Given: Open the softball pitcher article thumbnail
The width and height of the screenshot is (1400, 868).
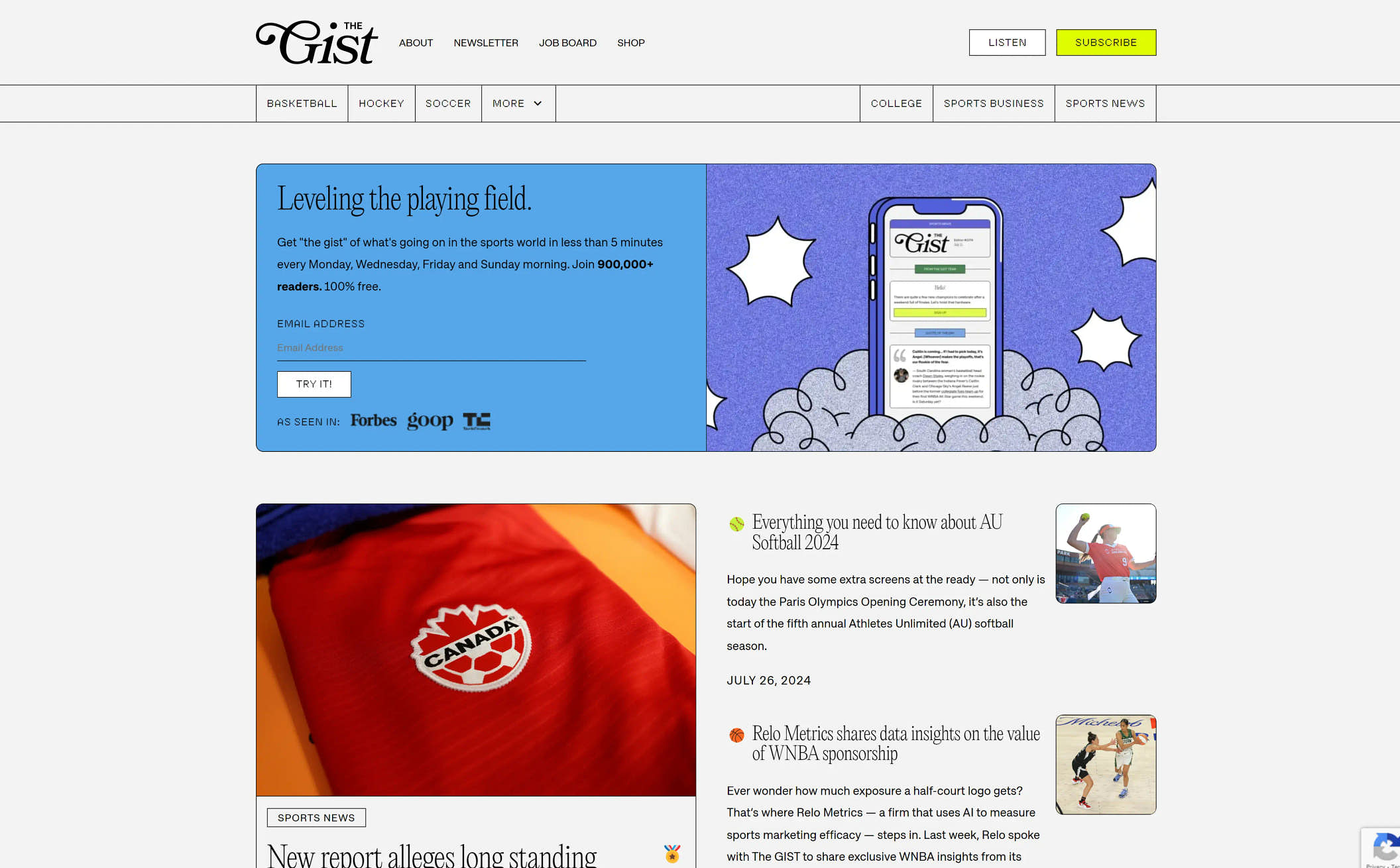Looking at the screenshot, I should tap(1106, 553).
